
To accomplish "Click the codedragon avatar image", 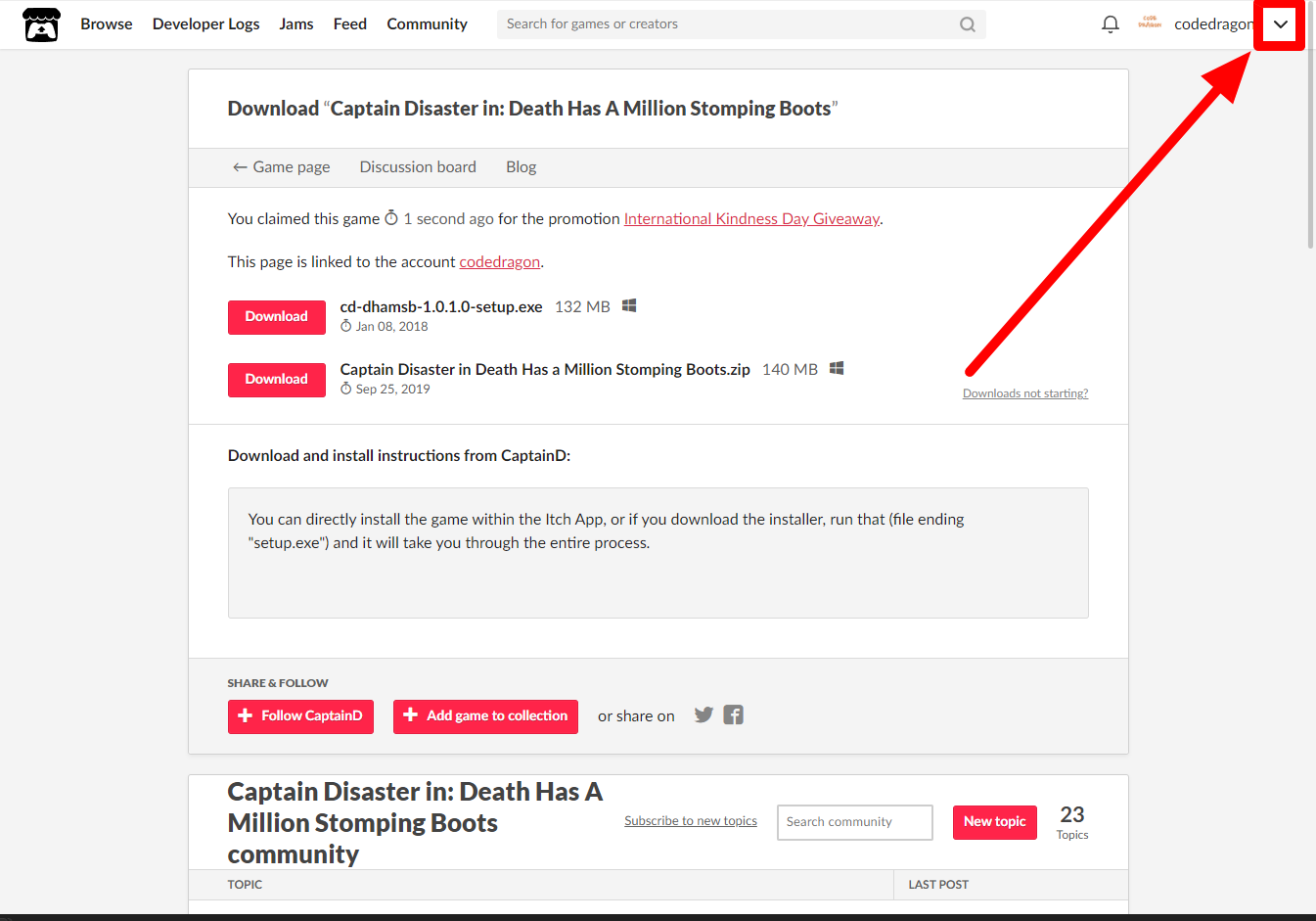I will point(1150,23).
